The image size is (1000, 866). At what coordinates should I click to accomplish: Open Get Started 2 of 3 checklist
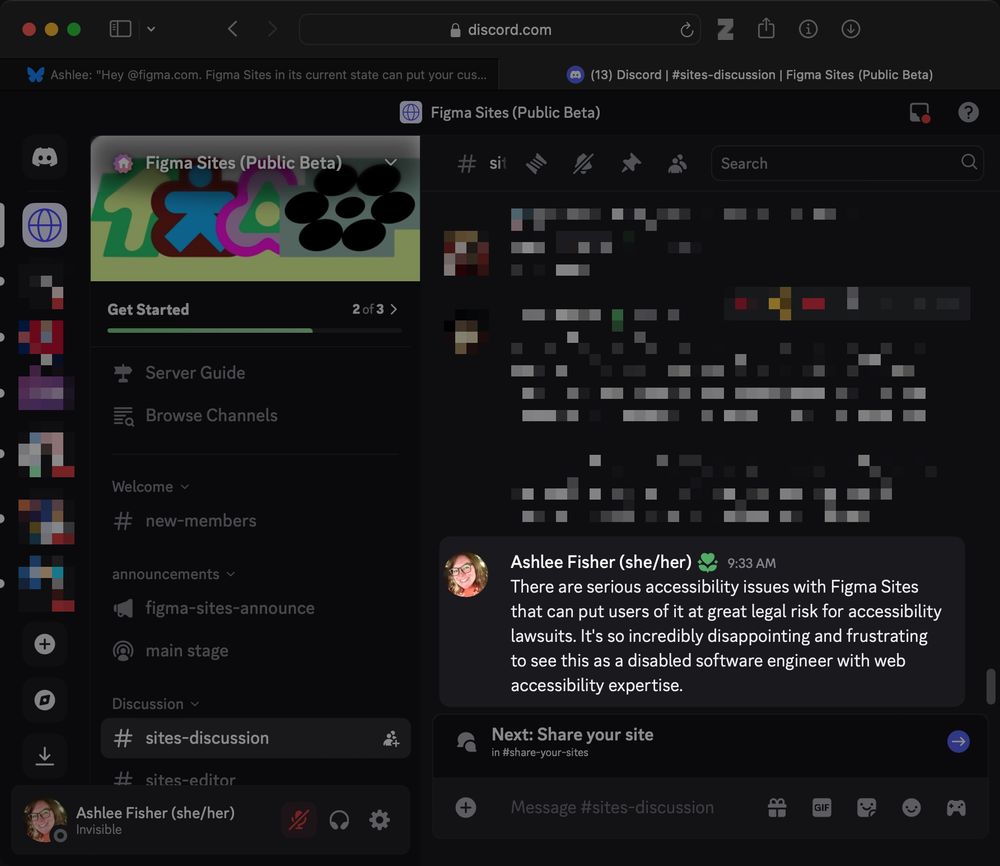[x=255, y=309]
